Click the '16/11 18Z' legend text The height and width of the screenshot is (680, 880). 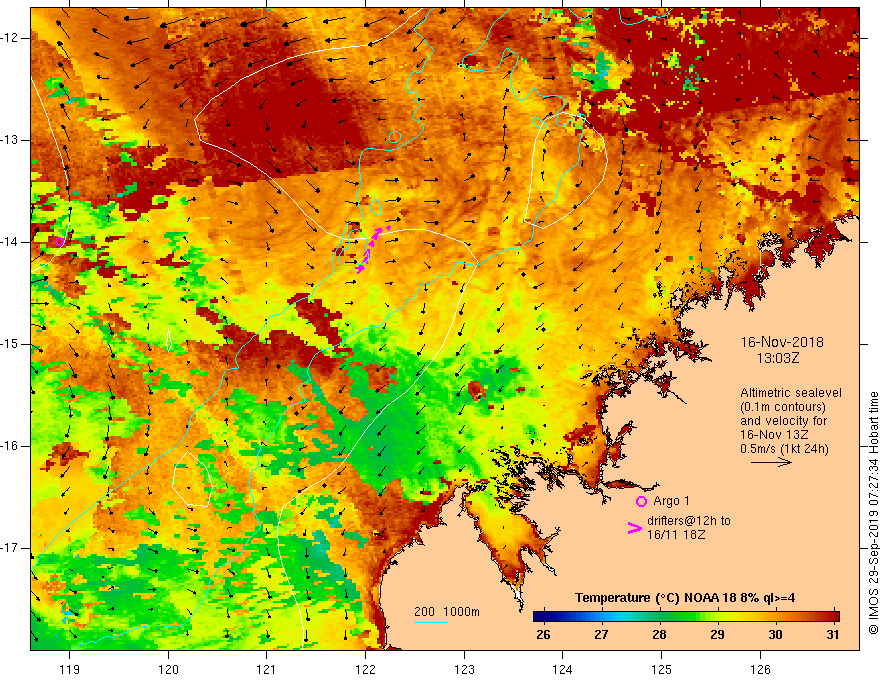coord(676,535)
